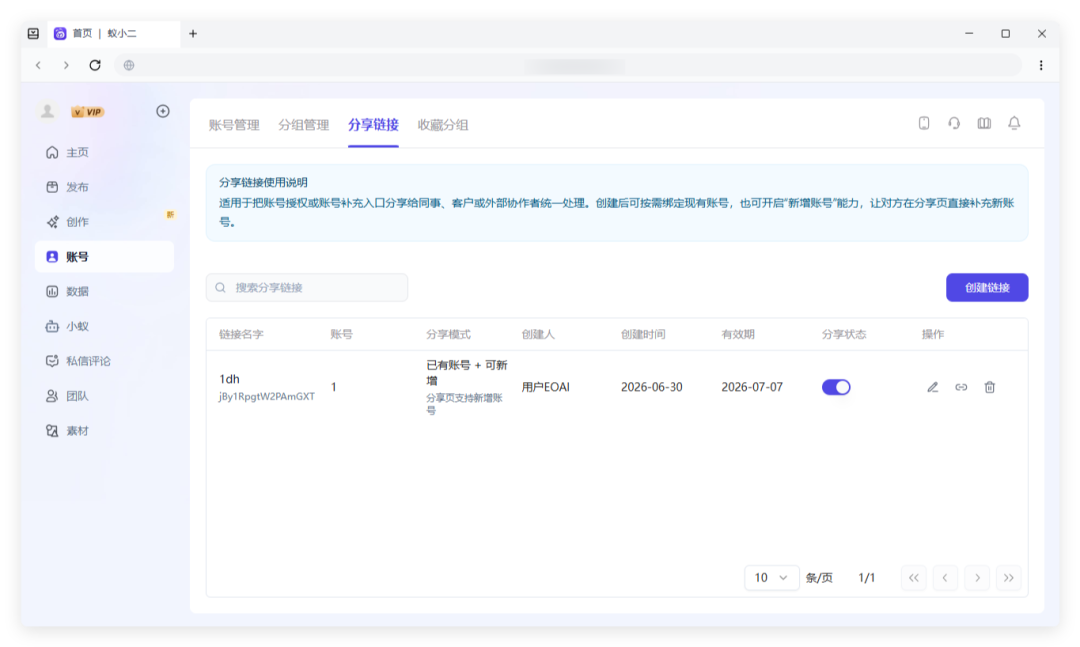Select the 分享链接 tab
Viewport: 1080px width, 647px height.
point(373,125)
